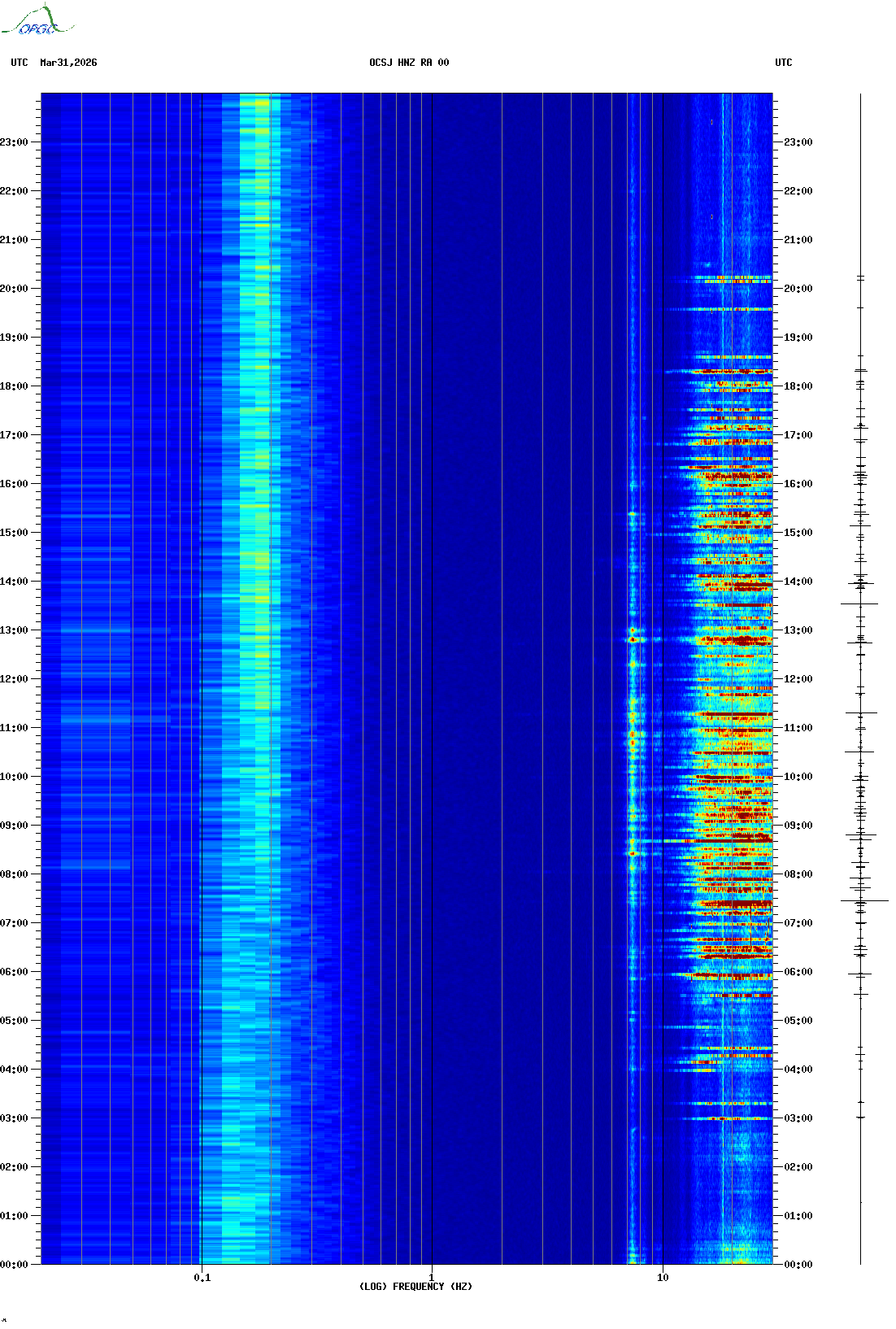Click the largest seismogram trace spike near 07:30
Screen dimensions: 896x1329
point(864,900)
